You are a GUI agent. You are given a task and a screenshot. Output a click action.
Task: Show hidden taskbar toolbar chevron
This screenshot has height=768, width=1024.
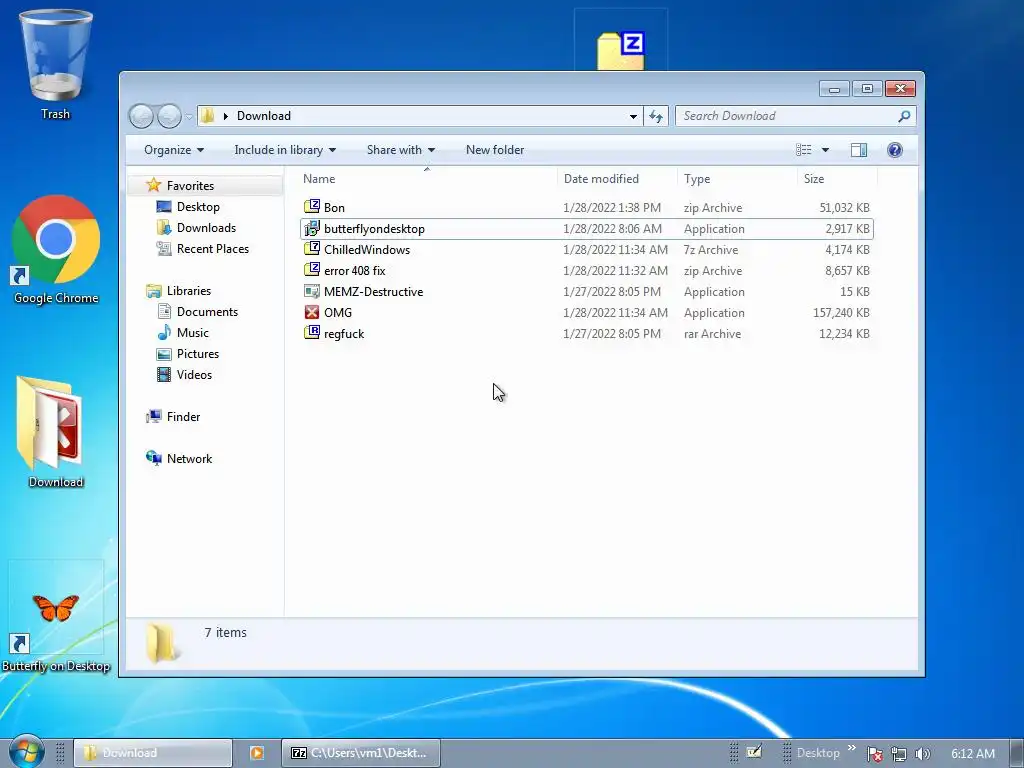pos(852,748)
